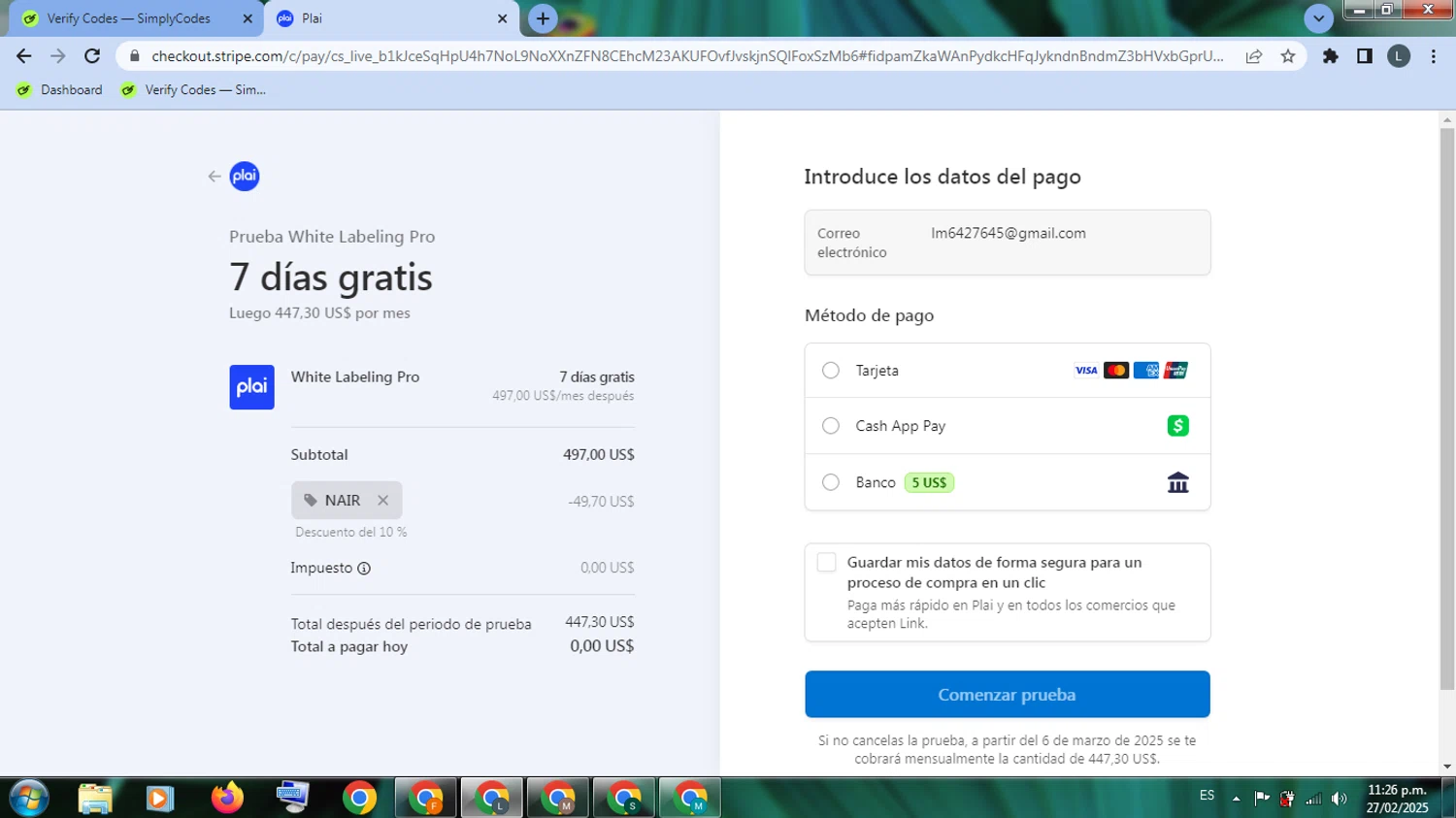This screenshot has width=1456, height=818.
Task: Open the media player taskbar icon
Action: point(160,798)
